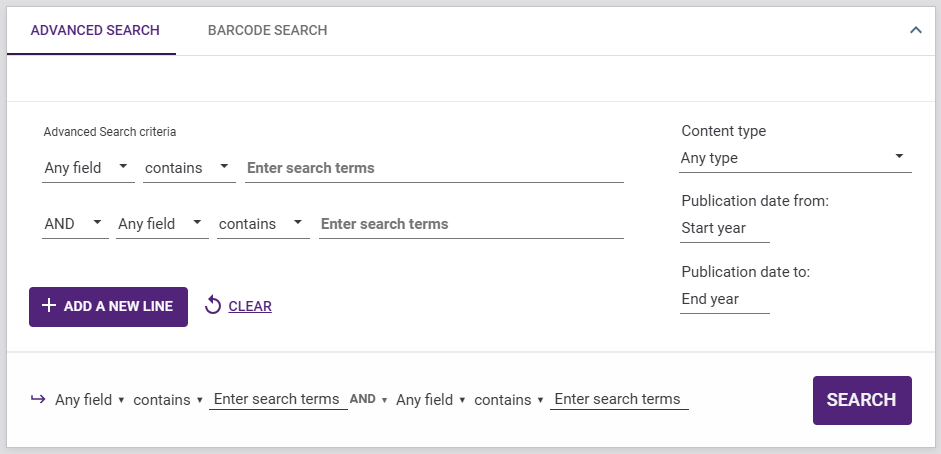
Task: Collapse the search panel with the chevron
Action: (915, 30)
